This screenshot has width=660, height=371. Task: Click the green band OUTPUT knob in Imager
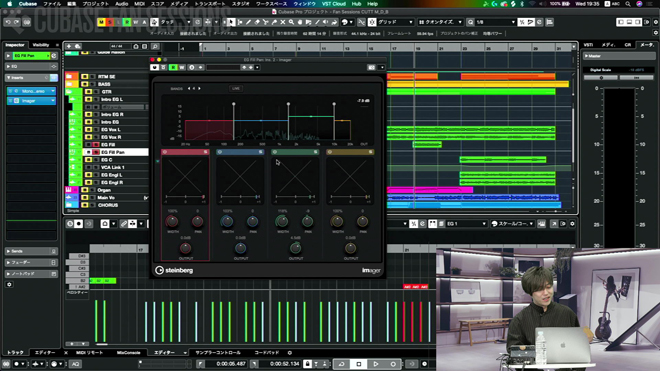pos(295,248)
